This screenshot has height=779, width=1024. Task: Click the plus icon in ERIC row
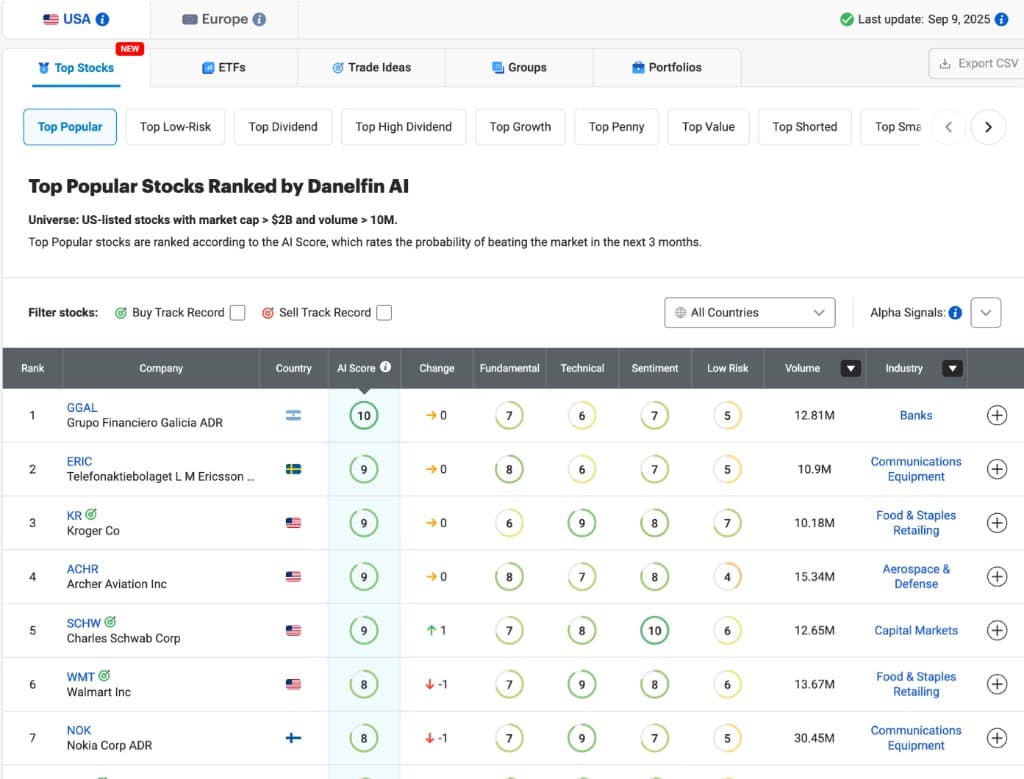pos(997,469)
